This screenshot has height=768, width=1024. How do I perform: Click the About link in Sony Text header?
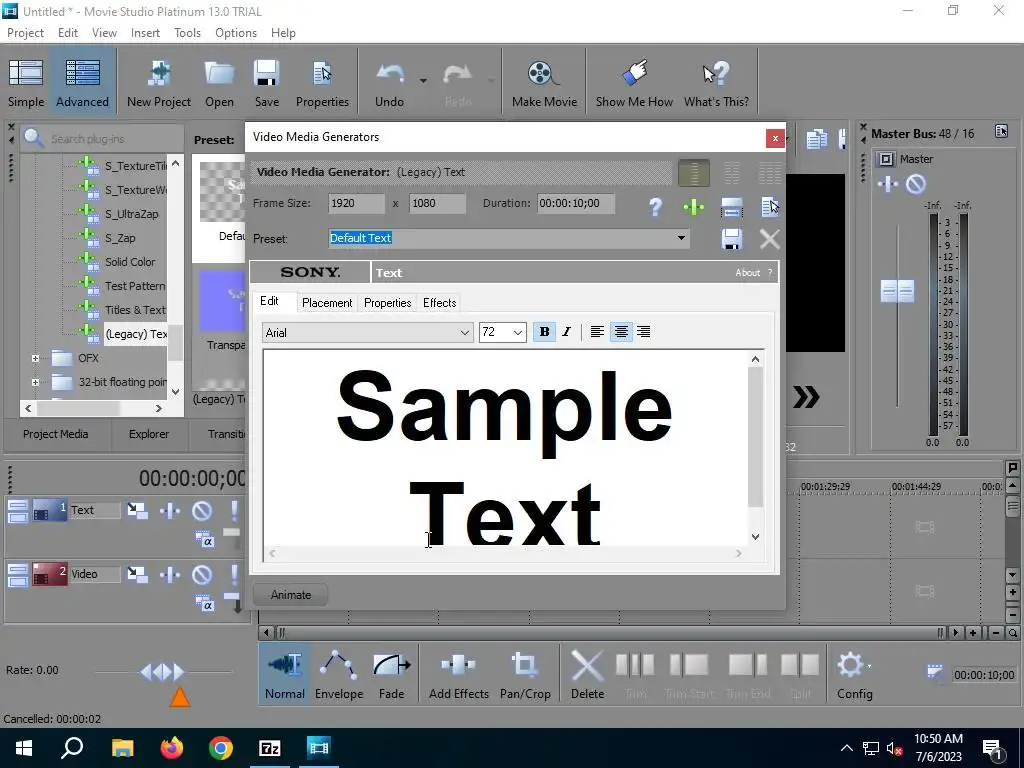(x=747, y=273)
